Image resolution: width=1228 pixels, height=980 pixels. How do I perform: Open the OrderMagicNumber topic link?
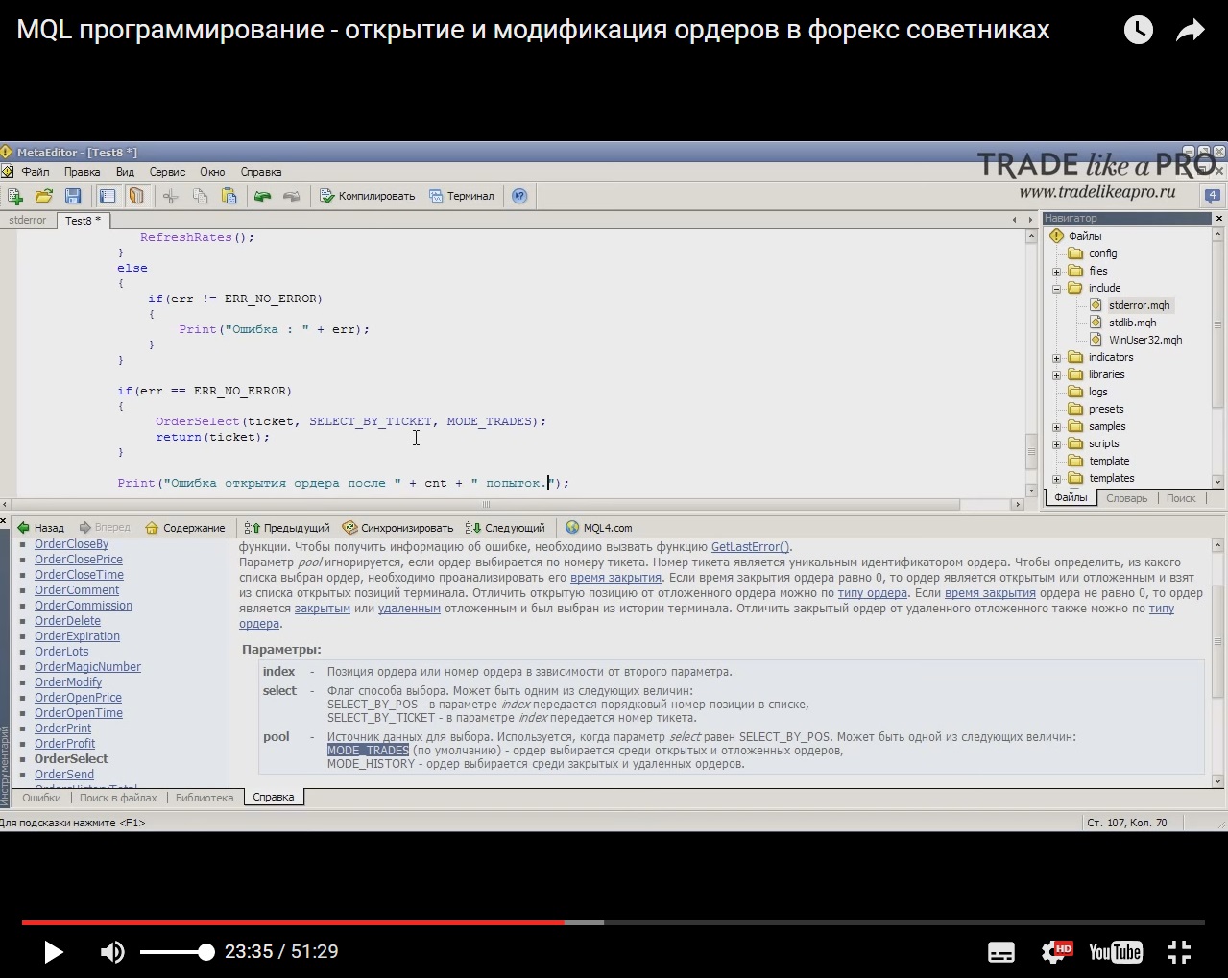[x=87, y=667]
